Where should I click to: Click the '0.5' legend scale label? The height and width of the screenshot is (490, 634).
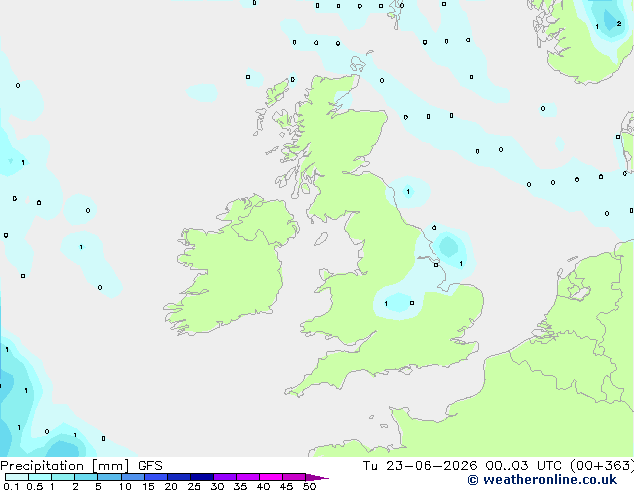pyautogui.click(x=34, y=486)
